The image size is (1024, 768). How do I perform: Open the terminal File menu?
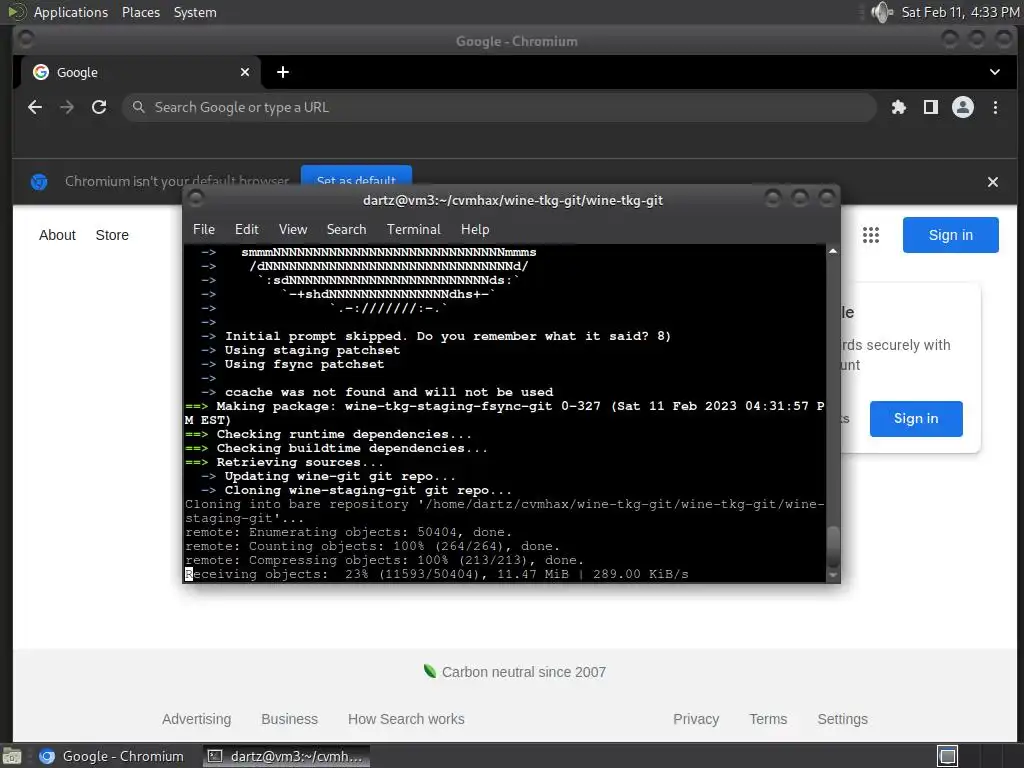204,229
